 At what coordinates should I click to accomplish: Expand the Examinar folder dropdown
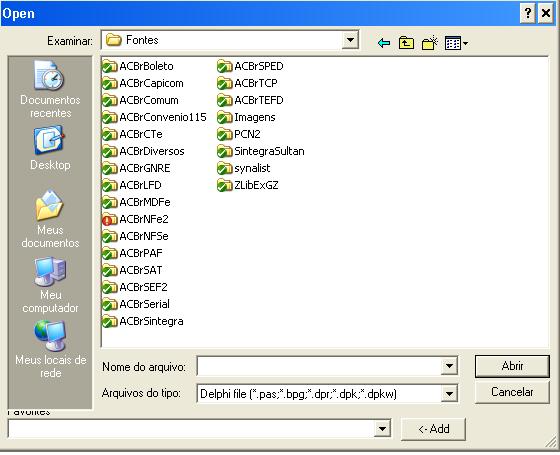tap(350, 40)
